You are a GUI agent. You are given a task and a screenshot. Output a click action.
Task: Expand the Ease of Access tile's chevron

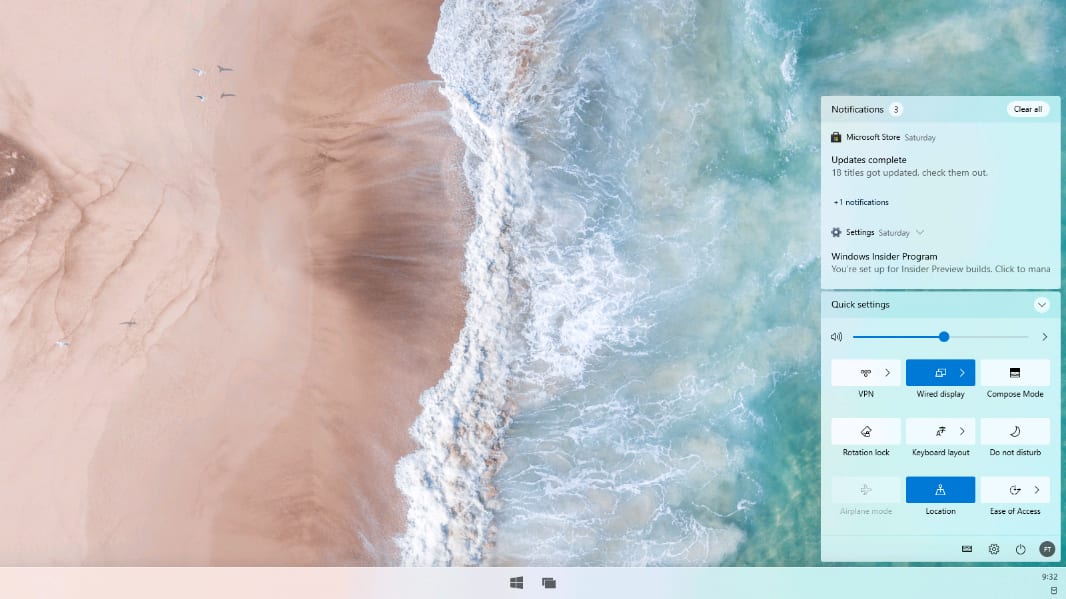click(1037, 490)
